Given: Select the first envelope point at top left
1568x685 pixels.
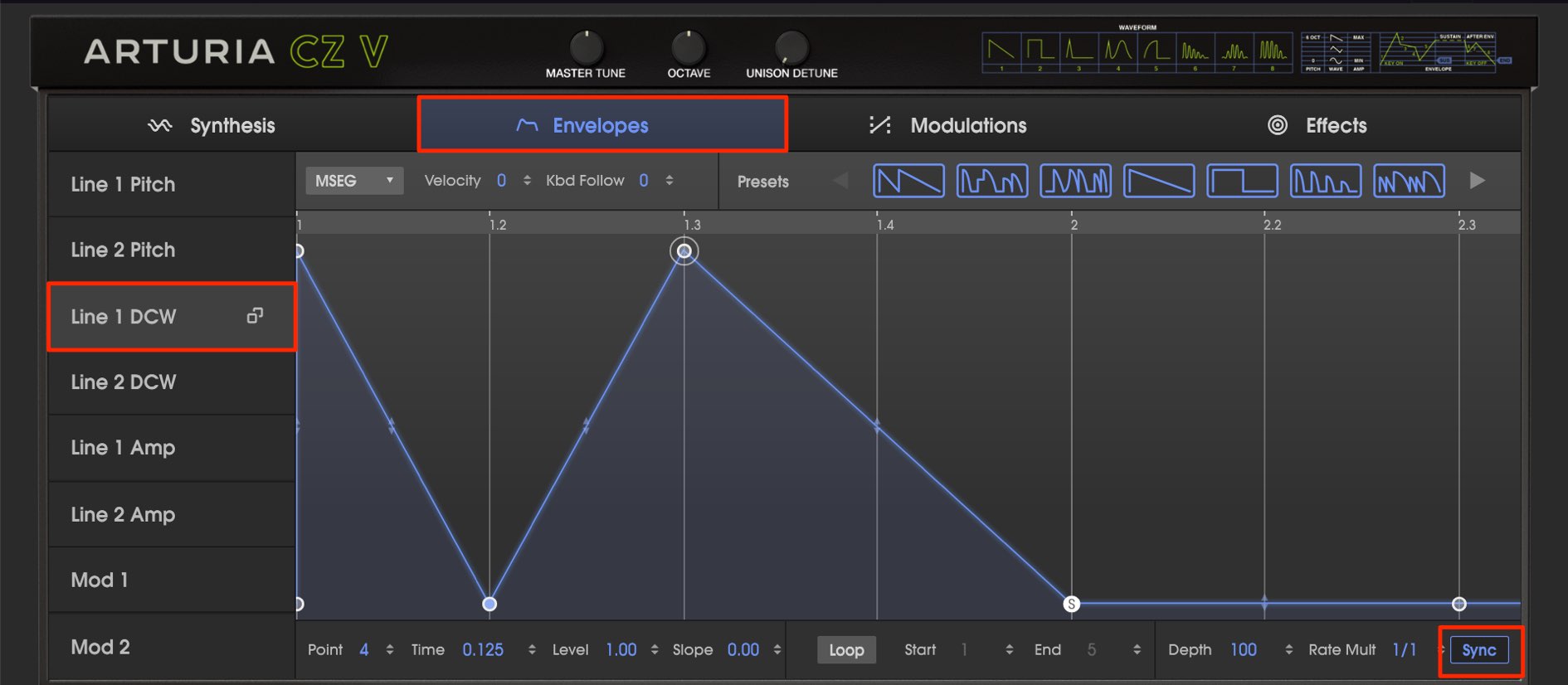Looking at the screenshot, I should [299, 251].
